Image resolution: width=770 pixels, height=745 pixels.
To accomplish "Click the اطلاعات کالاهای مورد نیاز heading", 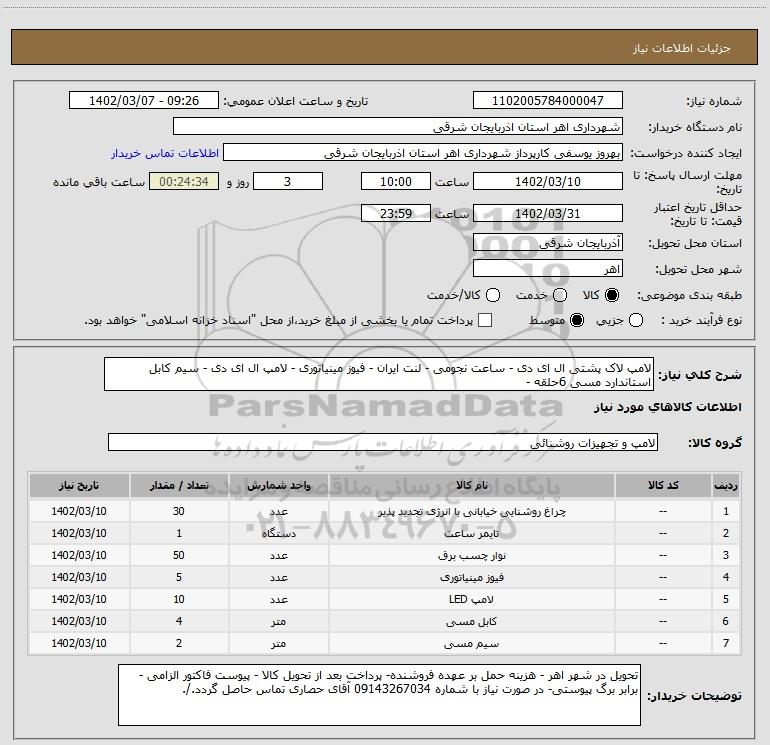I will (x=668, y=407).
